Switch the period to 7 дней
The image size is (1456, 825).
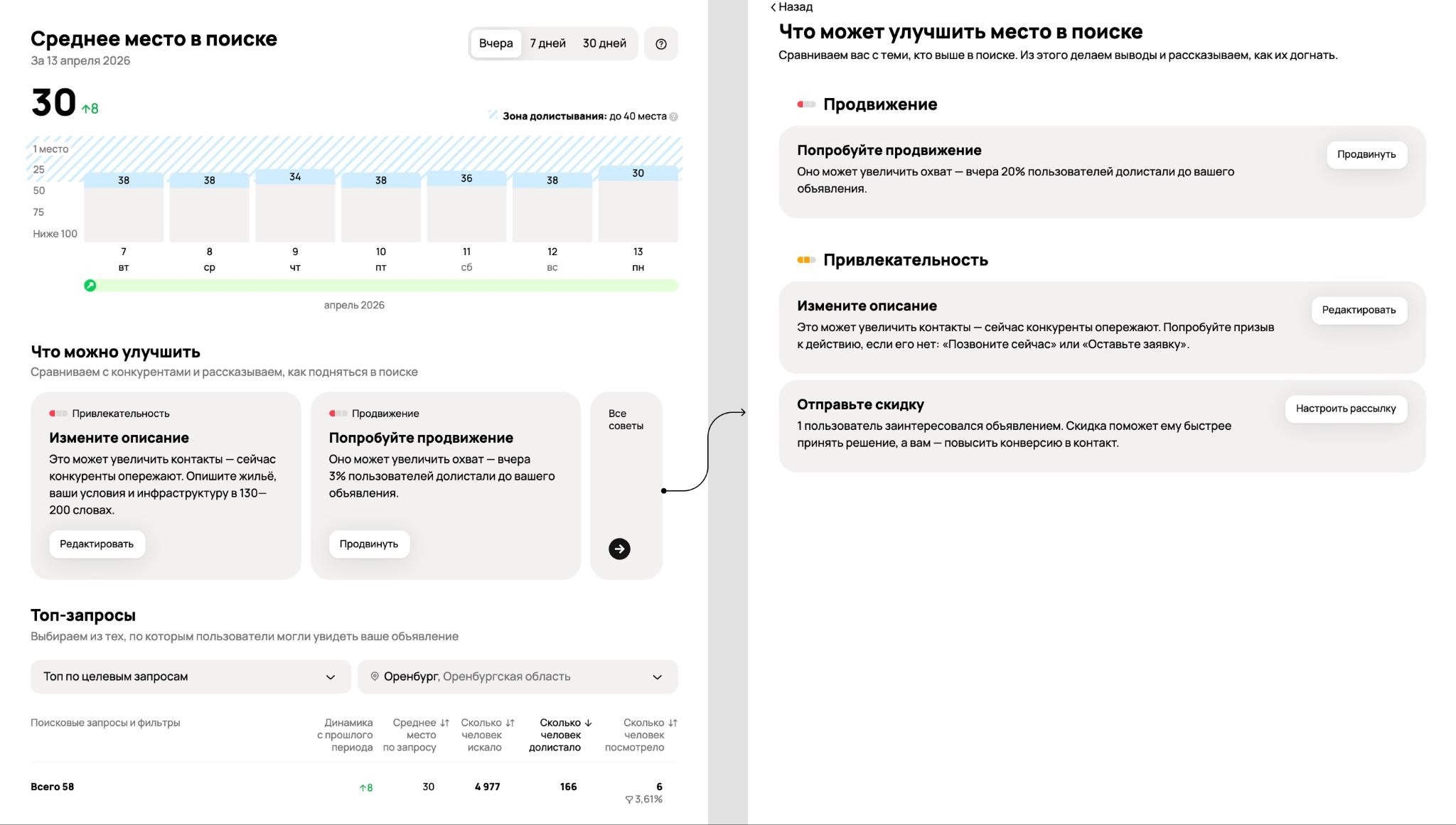[547, 43]
